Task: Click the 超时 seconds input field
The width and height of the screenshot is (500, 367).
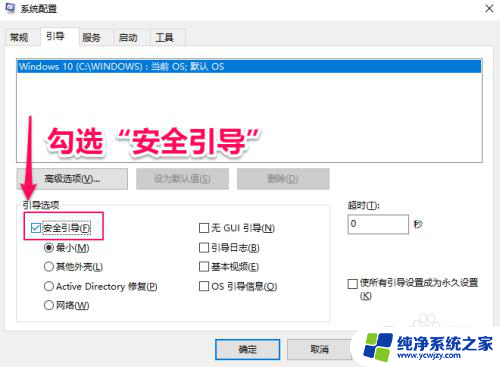Action: [x=378, y=224]
